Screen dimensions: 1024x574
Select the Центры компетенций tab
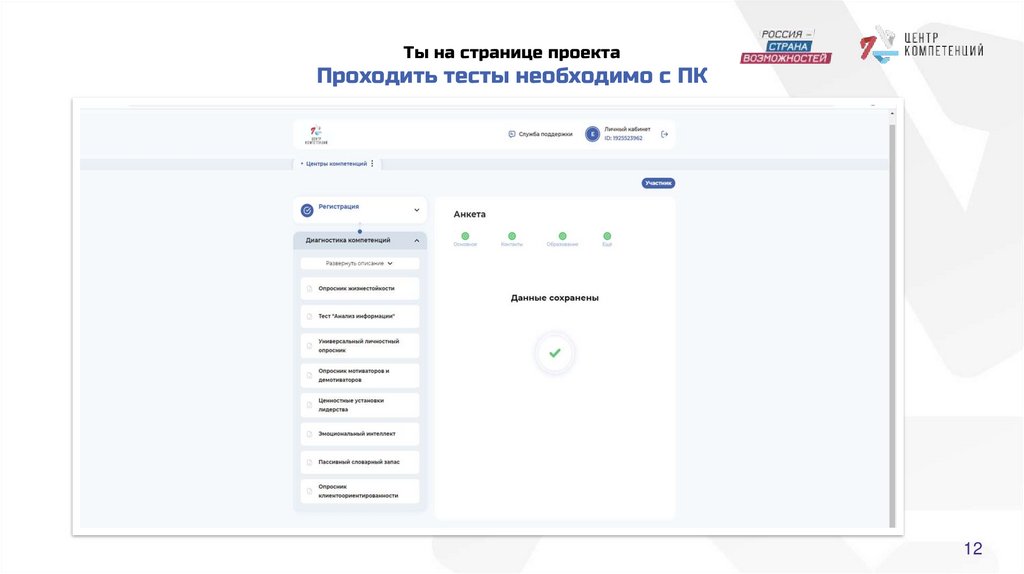[x=336, y=164]
